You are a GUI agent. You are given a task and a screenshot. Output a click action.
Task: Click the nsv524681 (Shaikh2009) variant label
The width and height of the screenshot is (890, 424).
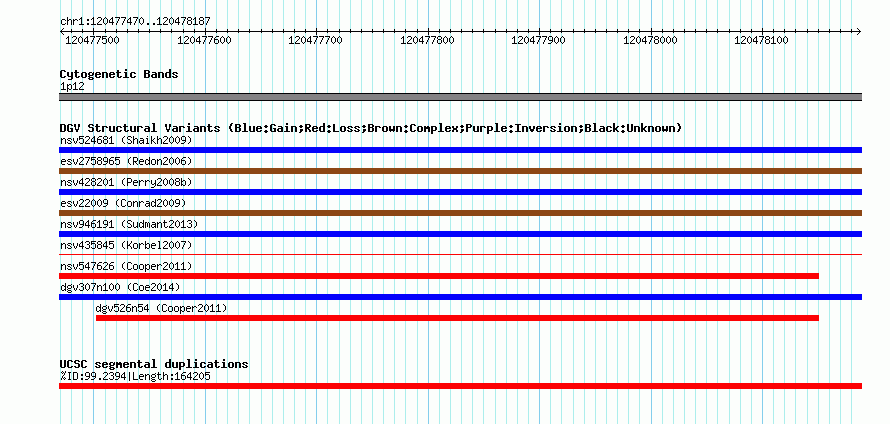[126, 140]
